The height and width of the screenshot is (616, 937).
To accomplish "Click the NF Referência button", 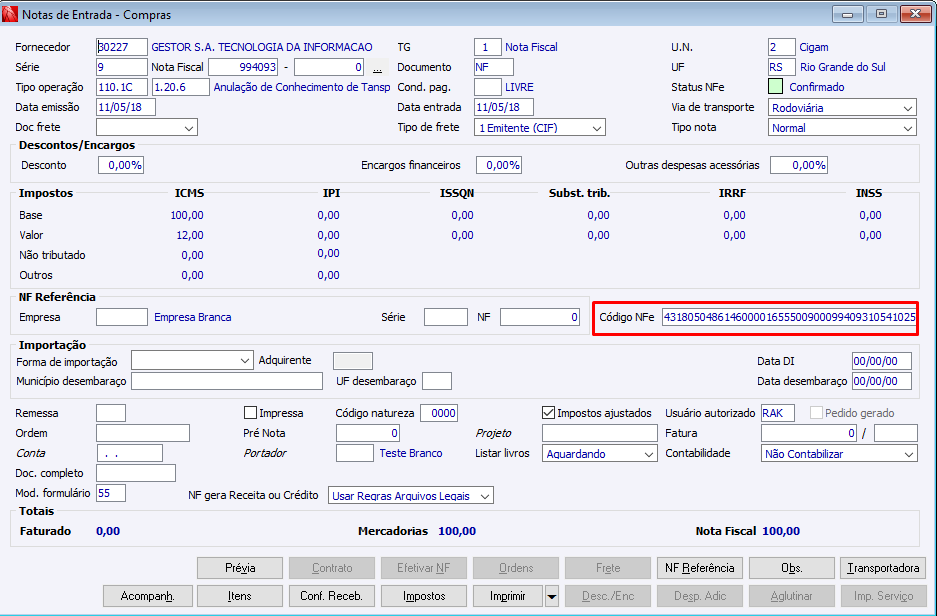I will click(700, 568).
